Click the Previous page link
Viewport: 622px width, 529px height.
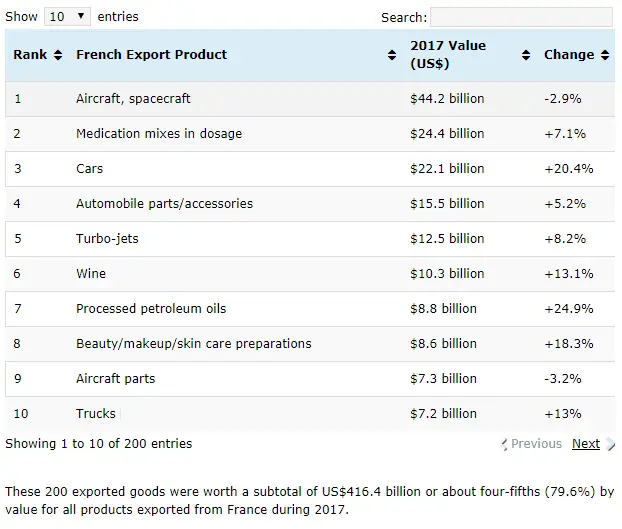[x=536, y=444]
